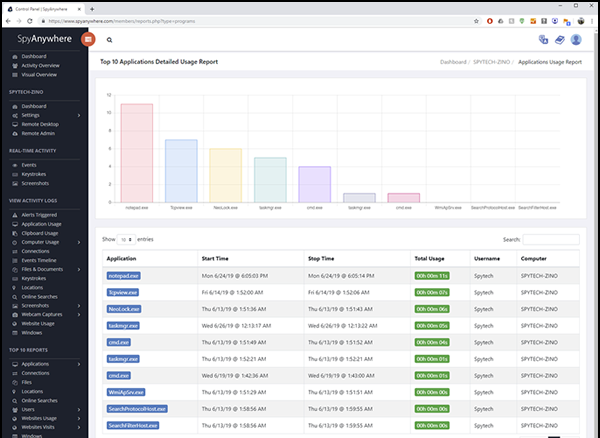
Task: Click the yellow NeoLock.exe chart bar
Action: point(225,175)
